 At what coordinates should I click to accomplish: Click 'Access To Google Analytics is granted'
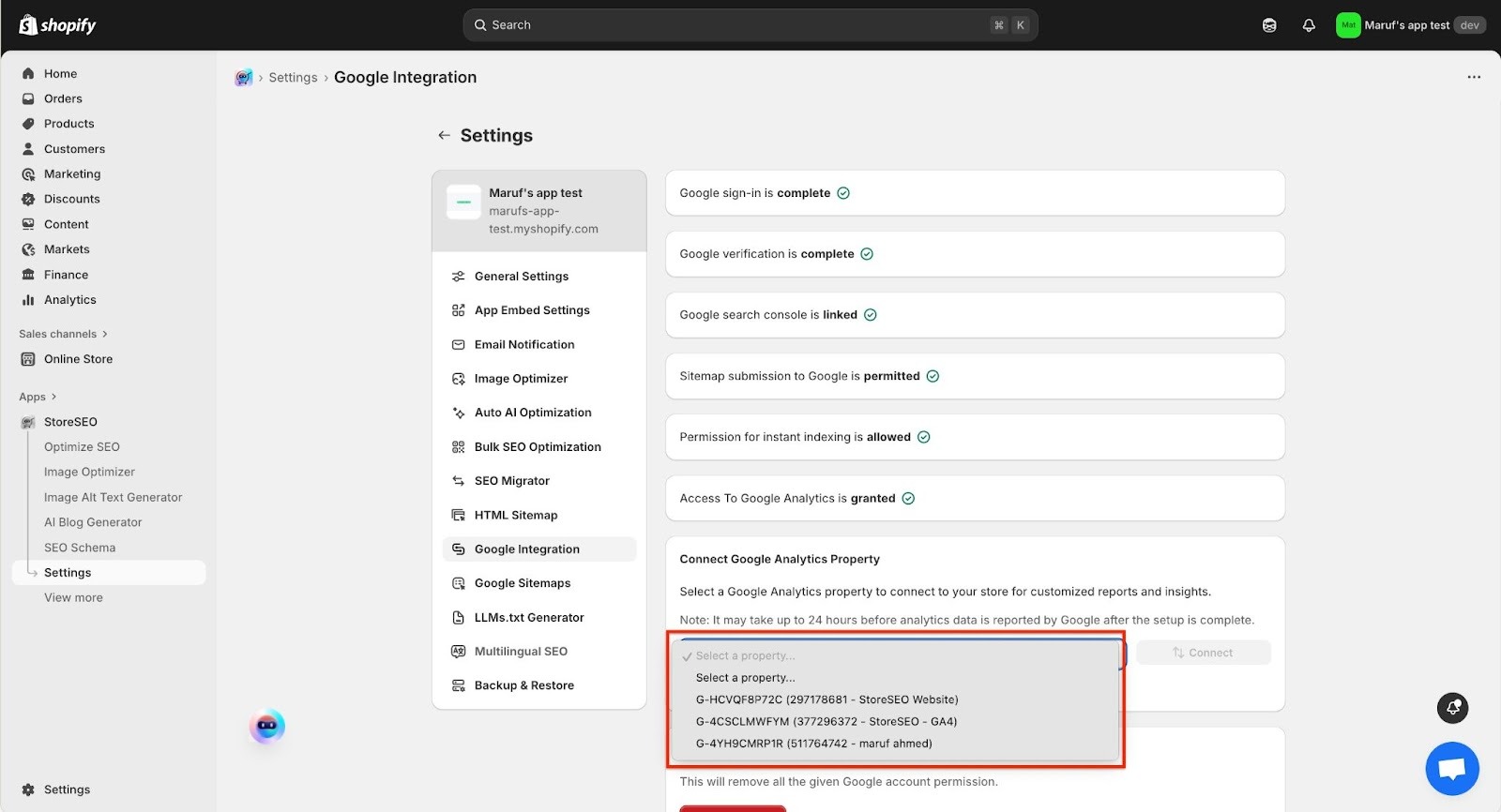click(975, 498)
